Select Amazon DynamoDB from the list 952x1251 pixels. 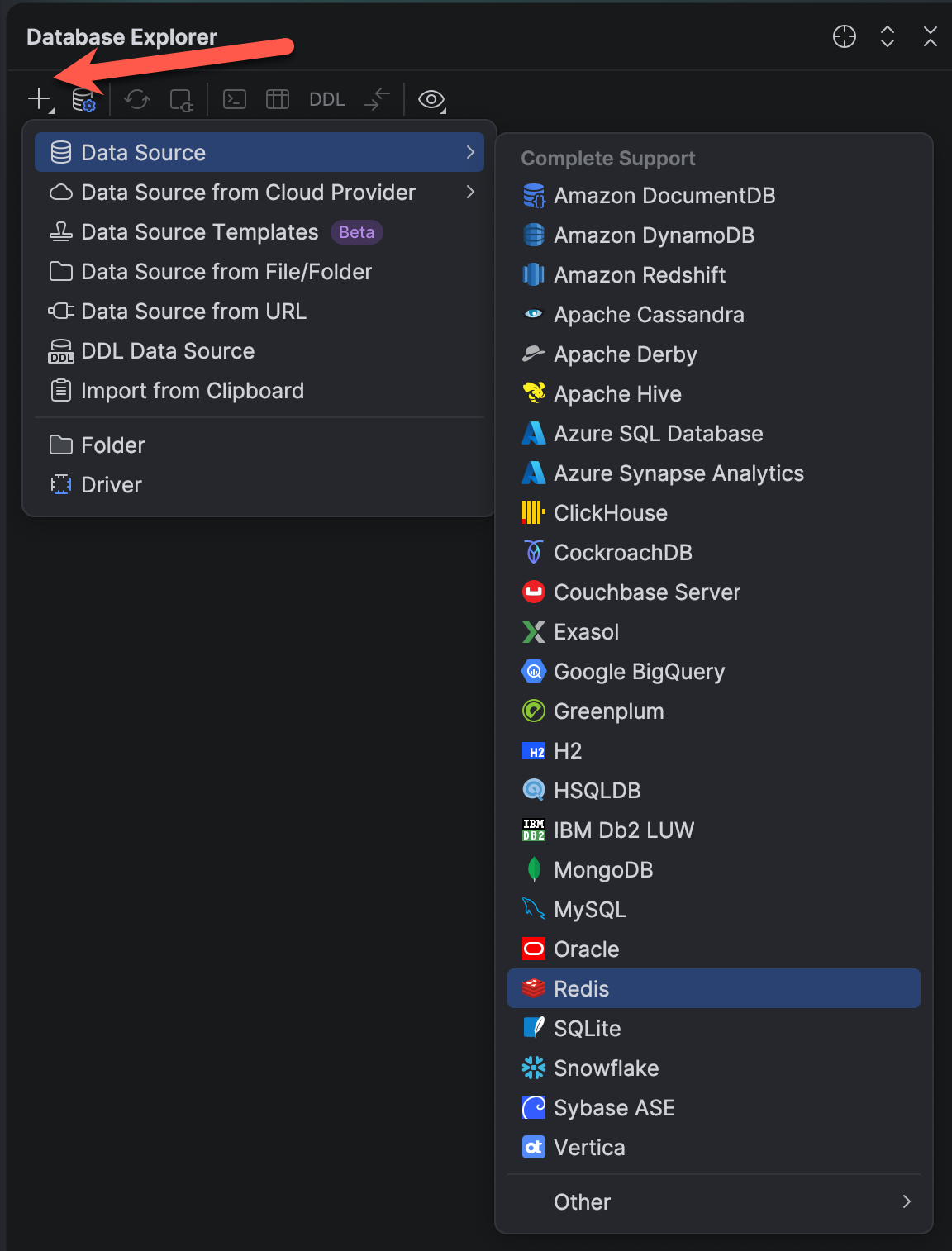(714, 235)
